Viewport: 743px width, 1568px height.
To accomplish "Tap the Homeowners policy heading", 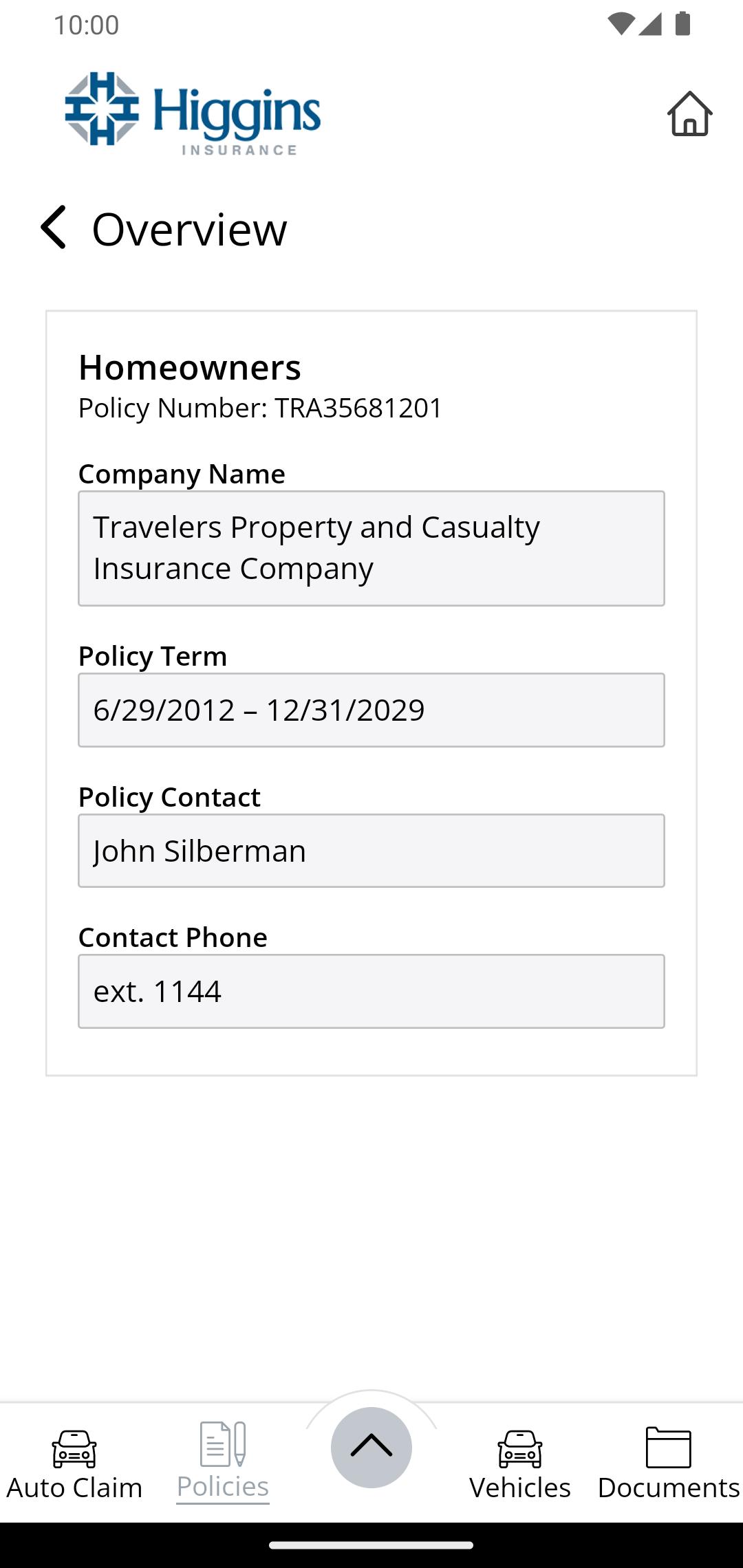I will [x=190, y=367].
